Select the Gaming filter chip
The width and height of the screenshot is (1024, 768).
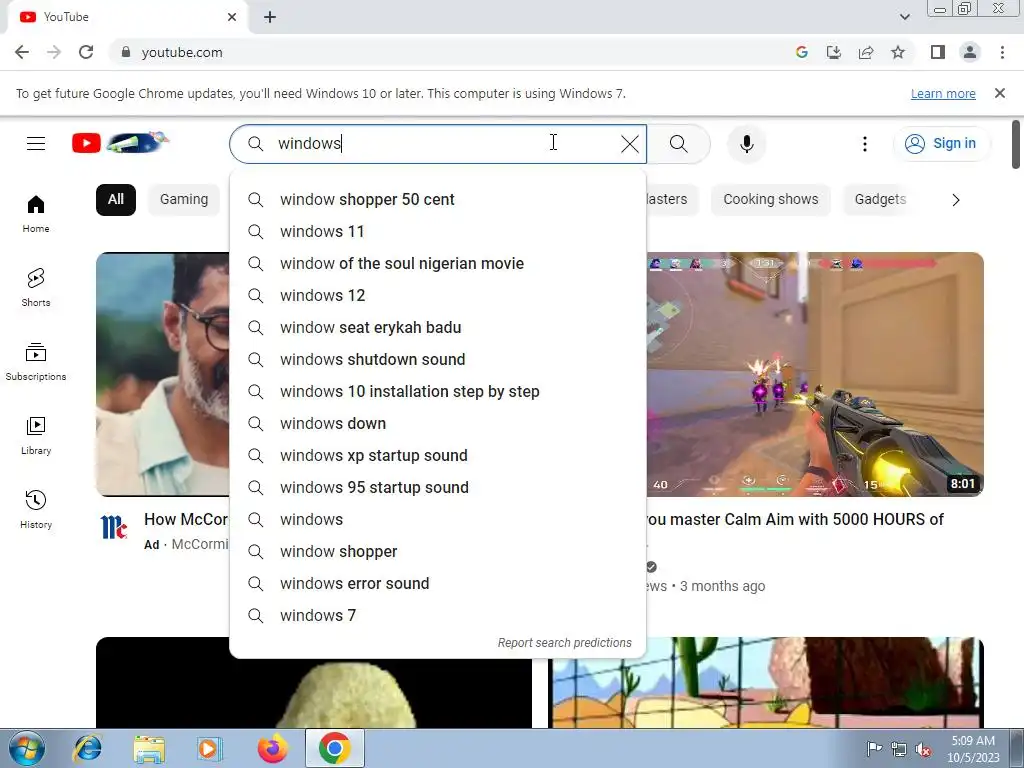(184, 199)
